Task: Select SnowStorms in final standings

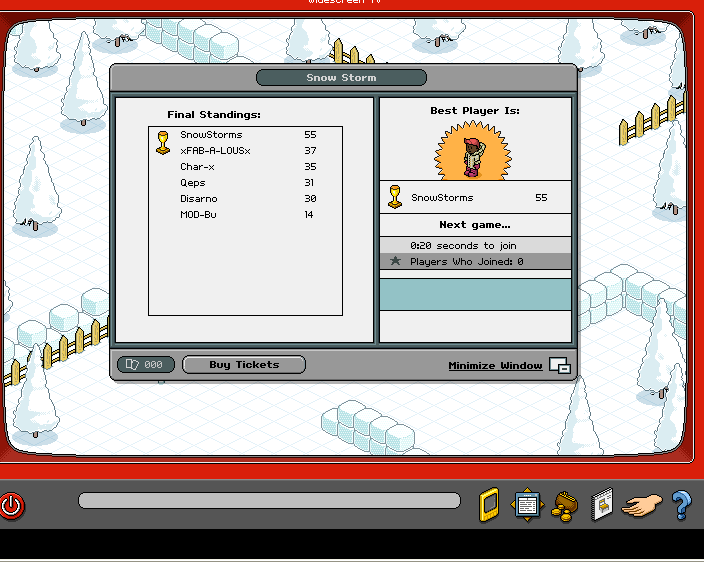Action: [x=211, y=135]
